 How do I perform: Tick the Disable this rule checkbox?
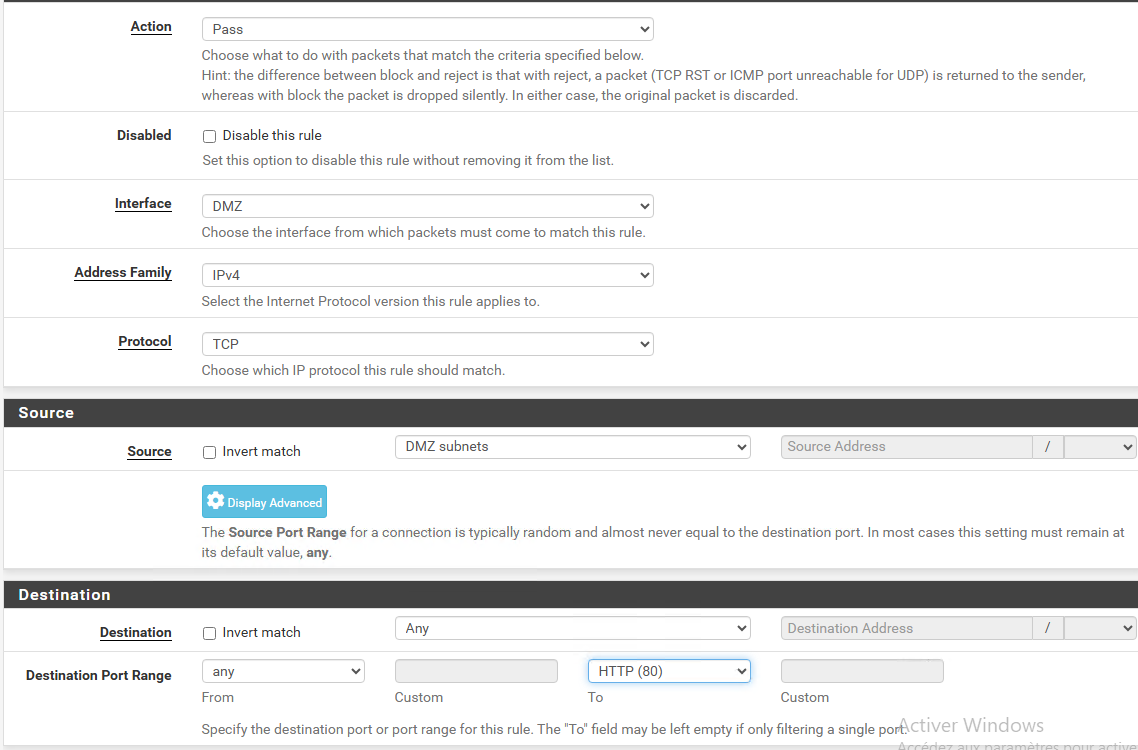click(x=210, y=136)
